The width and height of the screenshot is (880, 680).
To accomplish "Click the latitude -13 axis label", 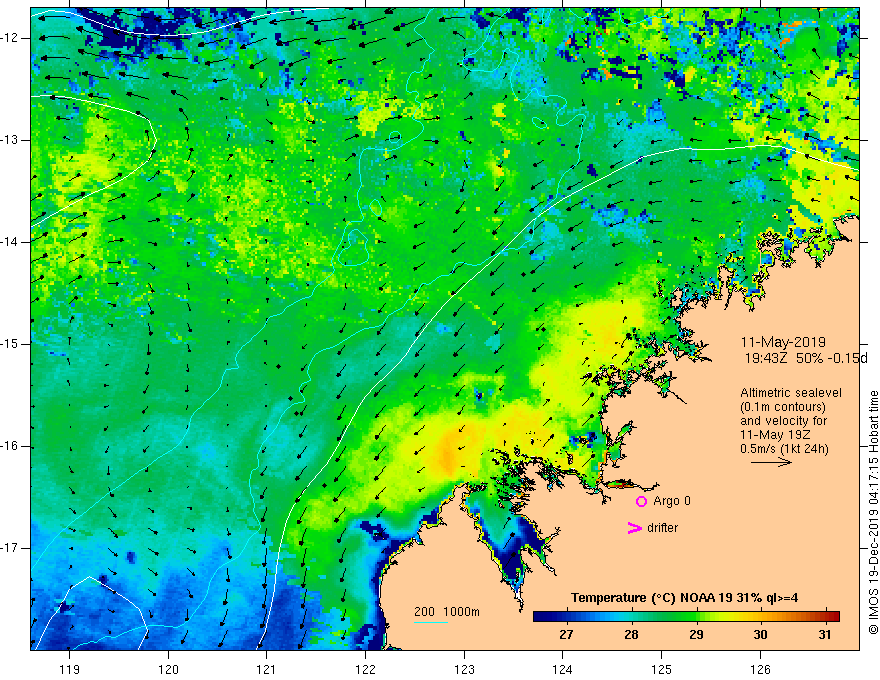I will tap(10, 140).
